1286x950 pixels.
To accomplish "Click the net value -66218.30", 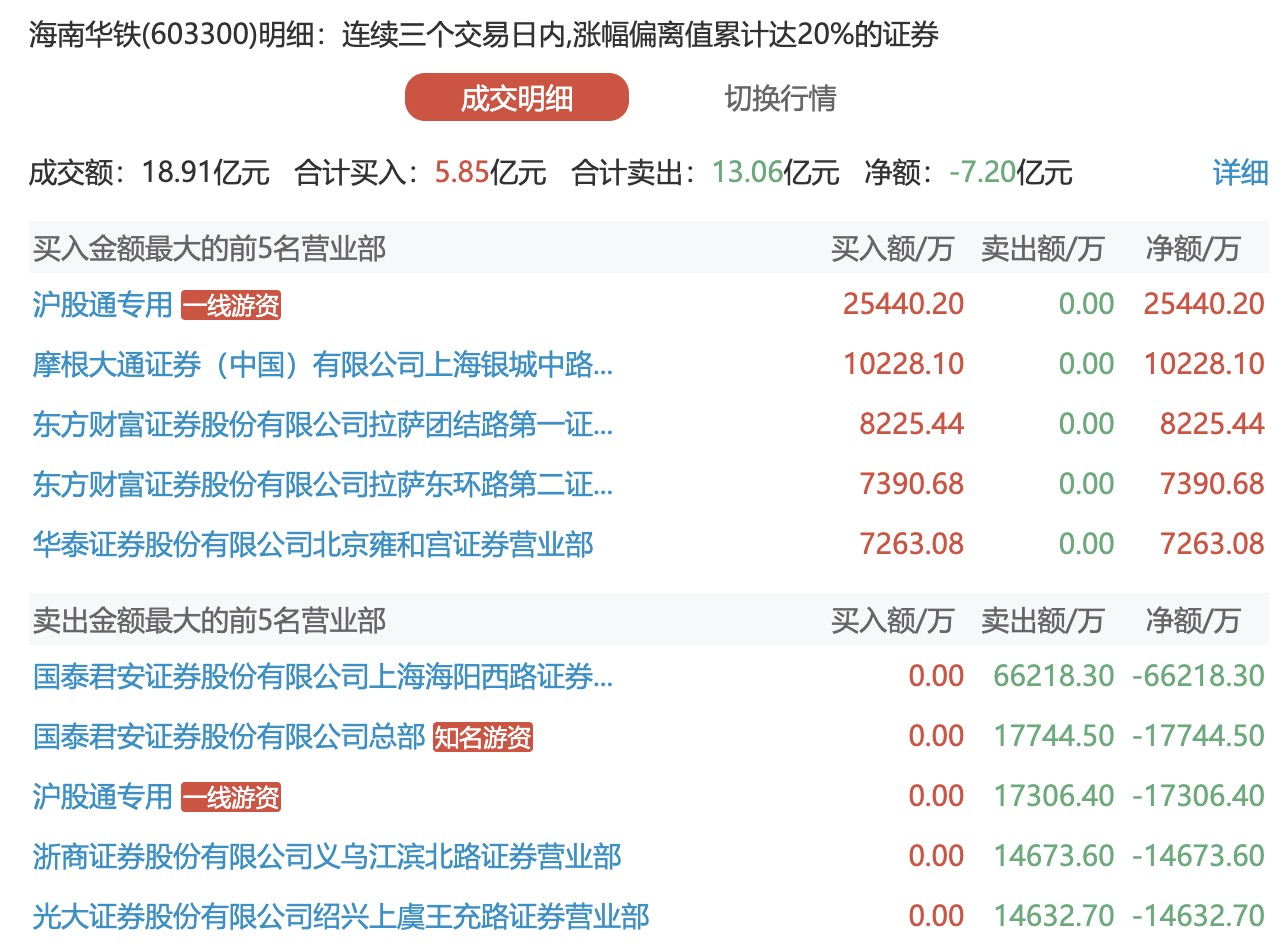I will [1198, 676].
